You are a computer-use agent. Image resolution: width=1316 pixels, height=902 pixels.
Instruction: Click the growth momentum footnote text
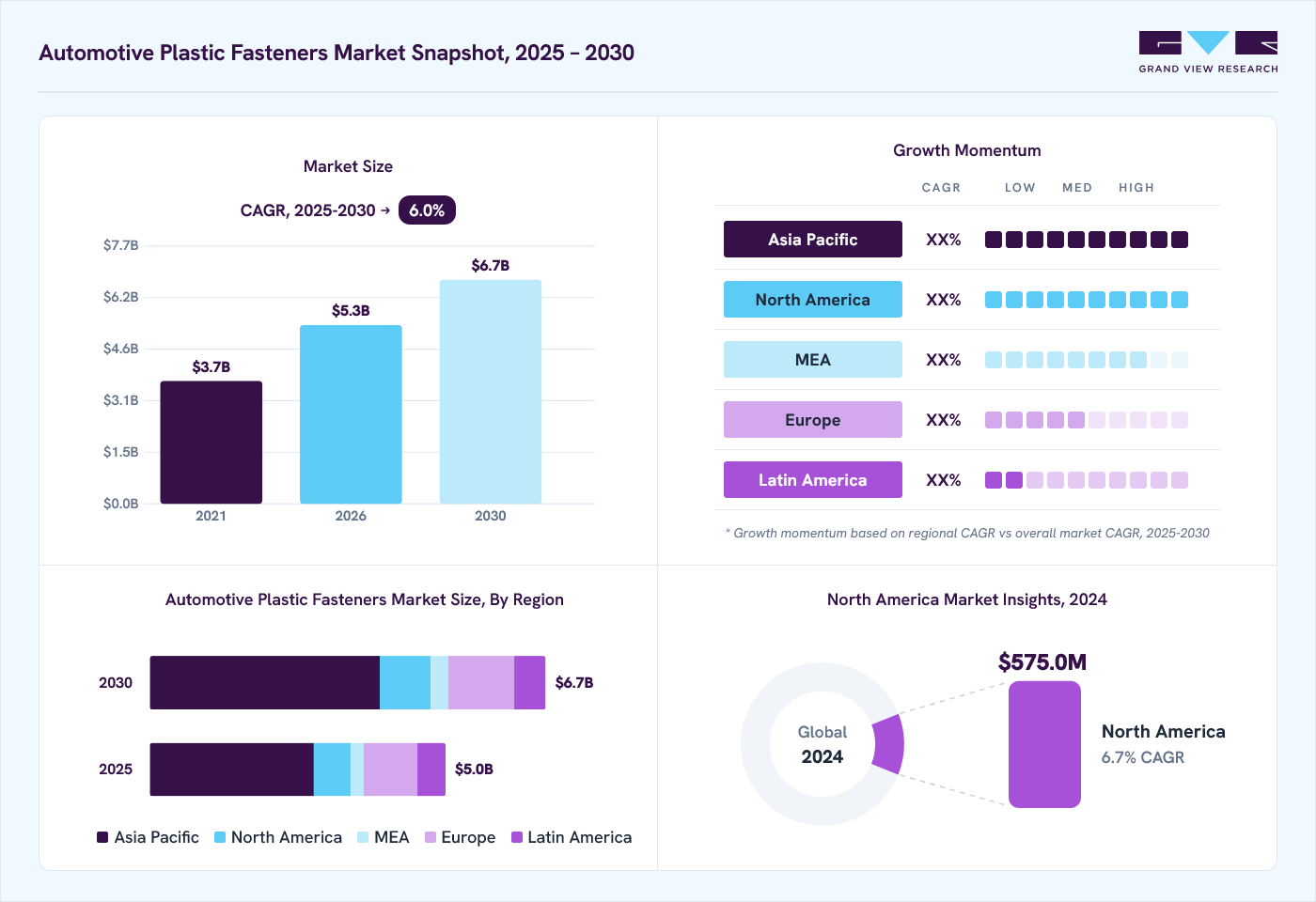pyautogui.click(x=967, y=533)
